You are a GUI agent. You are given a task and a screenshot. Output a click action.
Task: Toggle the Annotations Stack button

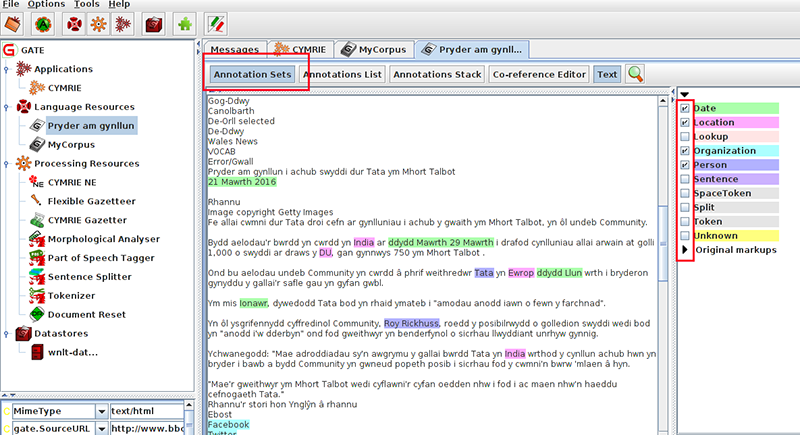point(437,74)
